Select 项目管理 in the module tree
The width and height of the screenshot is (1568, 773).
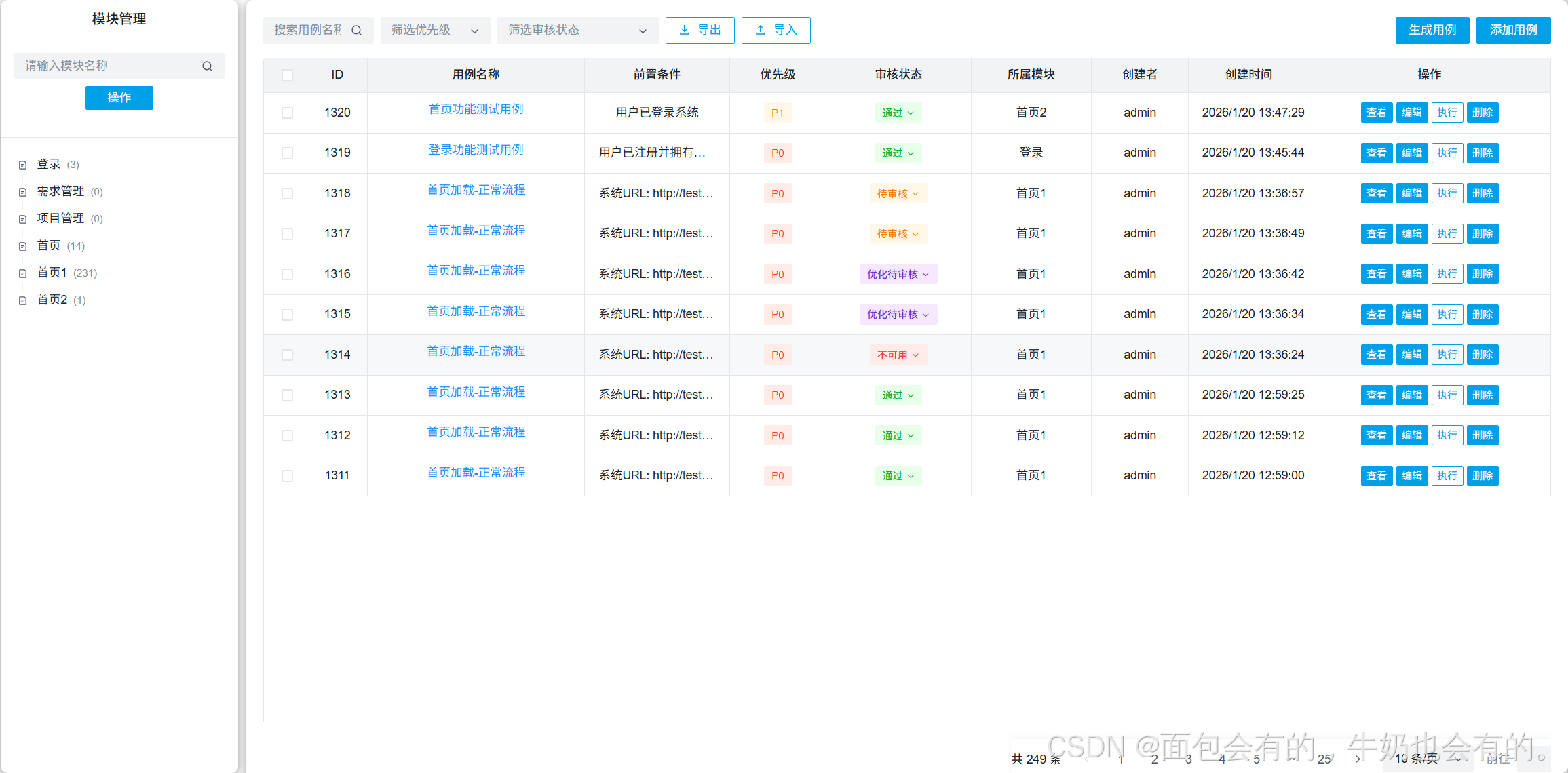(x=60, y=218)
